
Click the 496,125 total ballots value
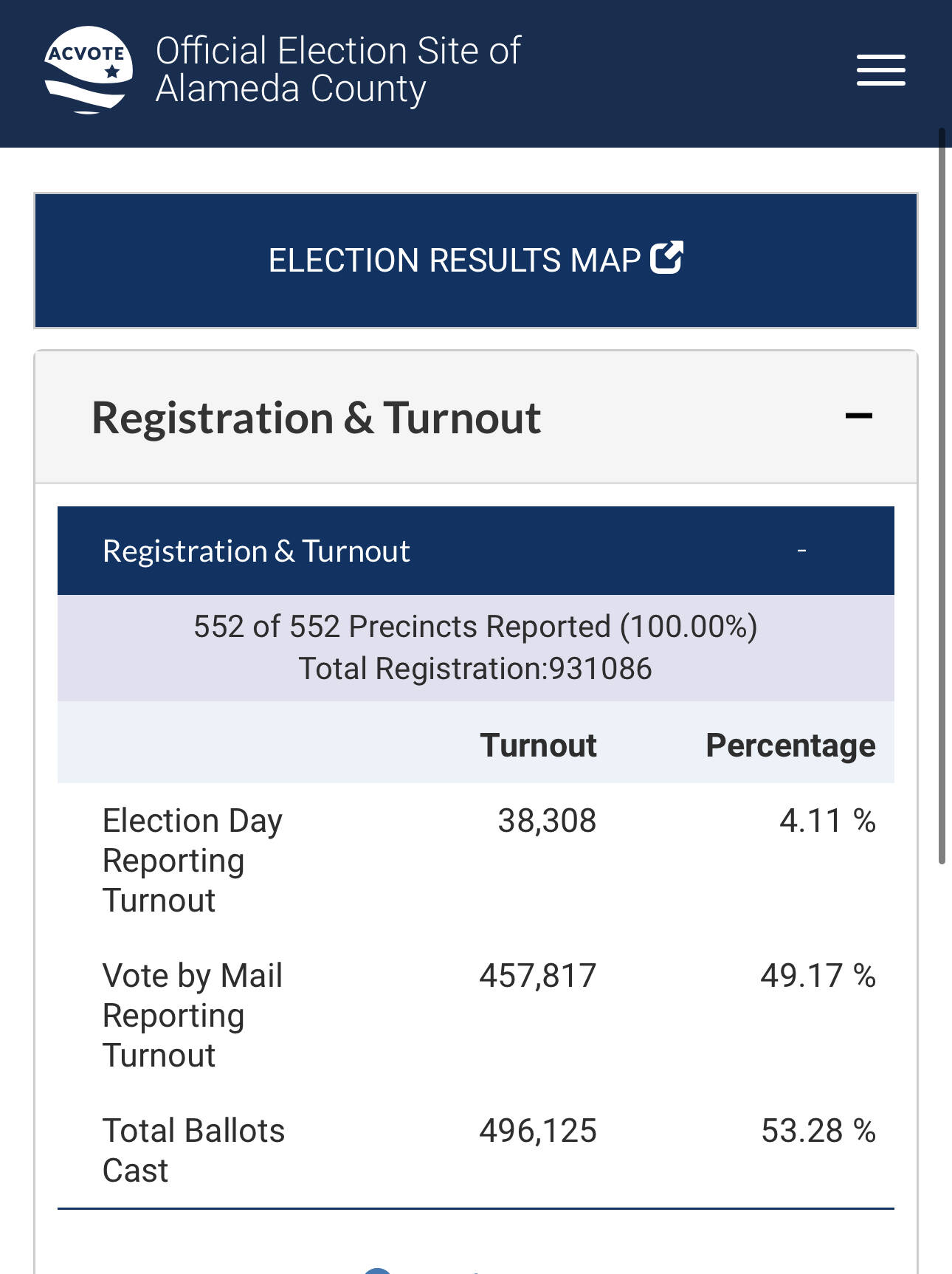point(538,1131)
